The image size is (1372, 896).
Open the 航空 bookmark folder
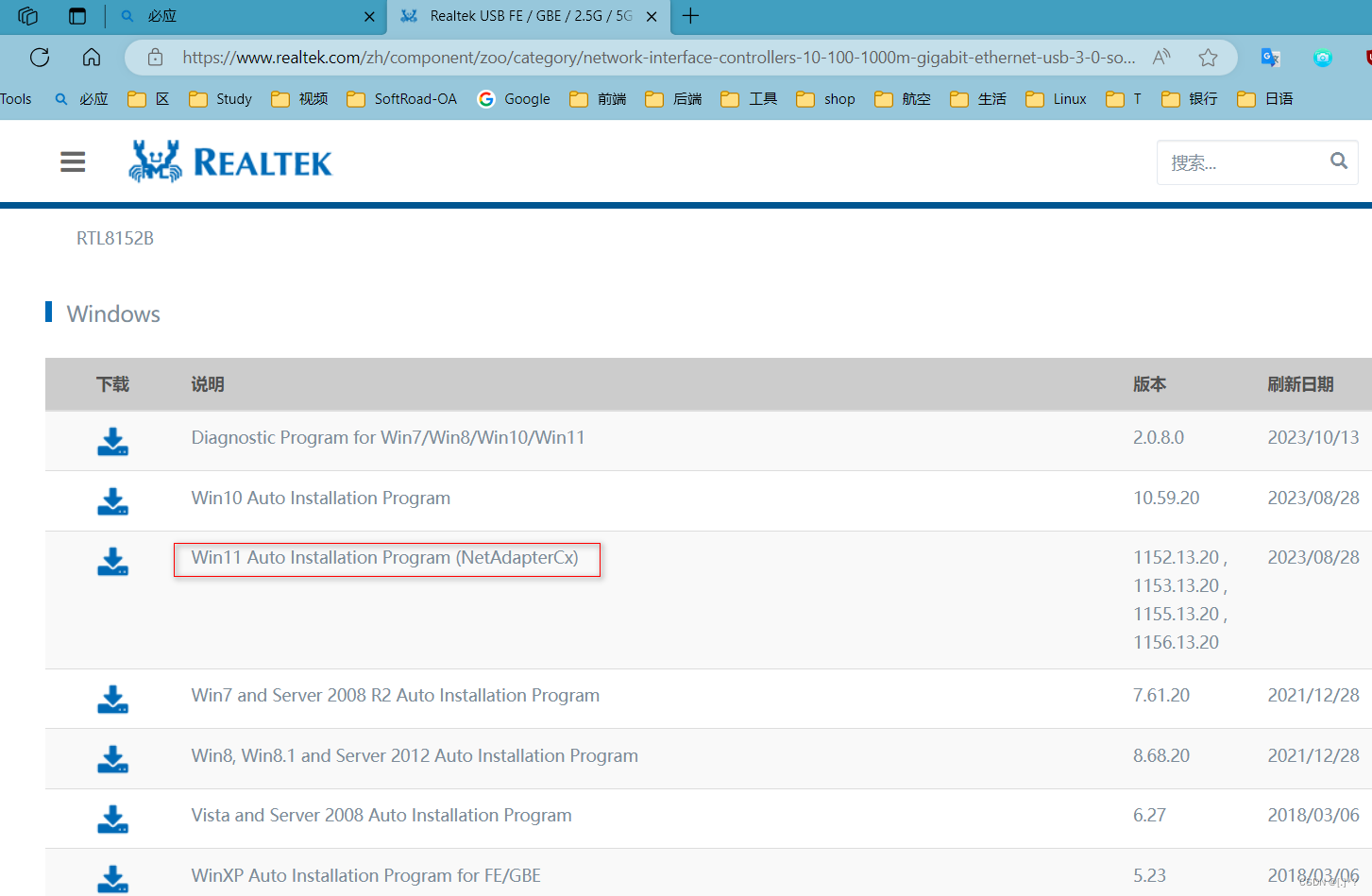[902, 99]
